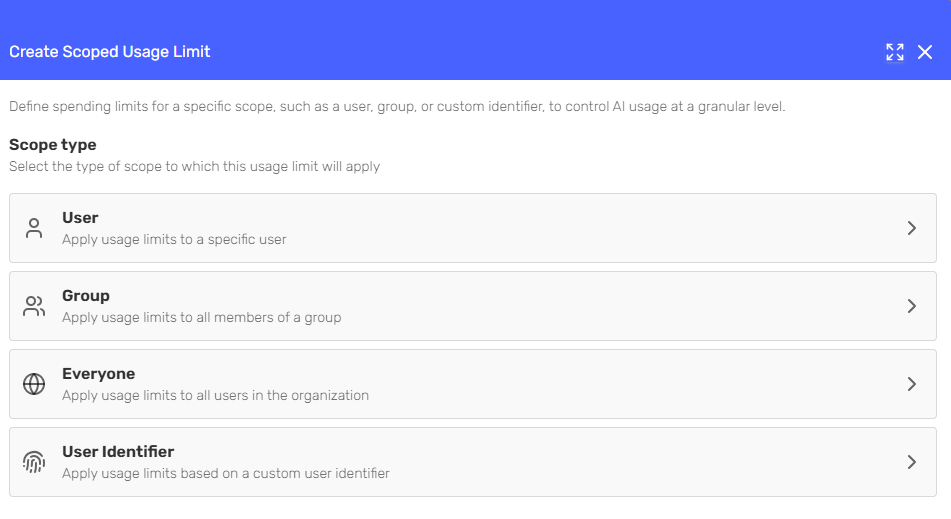Close the Create Scoped Usage Limit dialog
Image resolution: width=951 pixels, height=519 pixels.
(x=925, y=52)
